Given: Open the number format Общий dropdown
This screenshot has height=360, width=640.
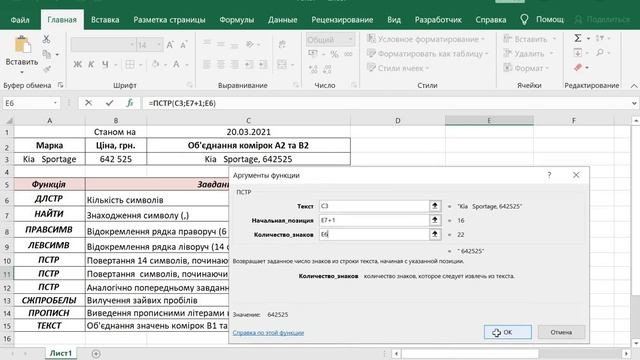Looking at the screenshot, I should [x=350, y=40].
